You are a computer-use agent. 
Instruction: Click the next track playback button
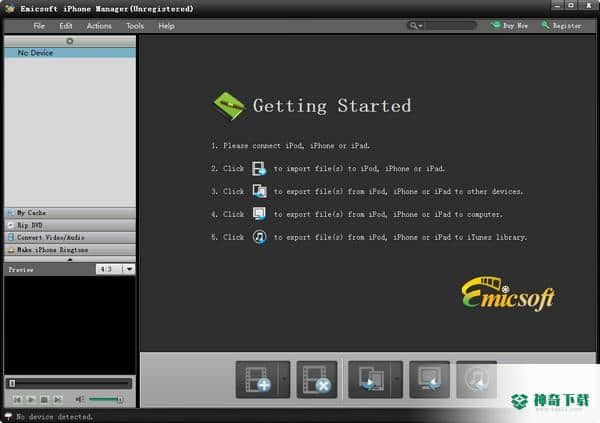(x=57, y=399)
